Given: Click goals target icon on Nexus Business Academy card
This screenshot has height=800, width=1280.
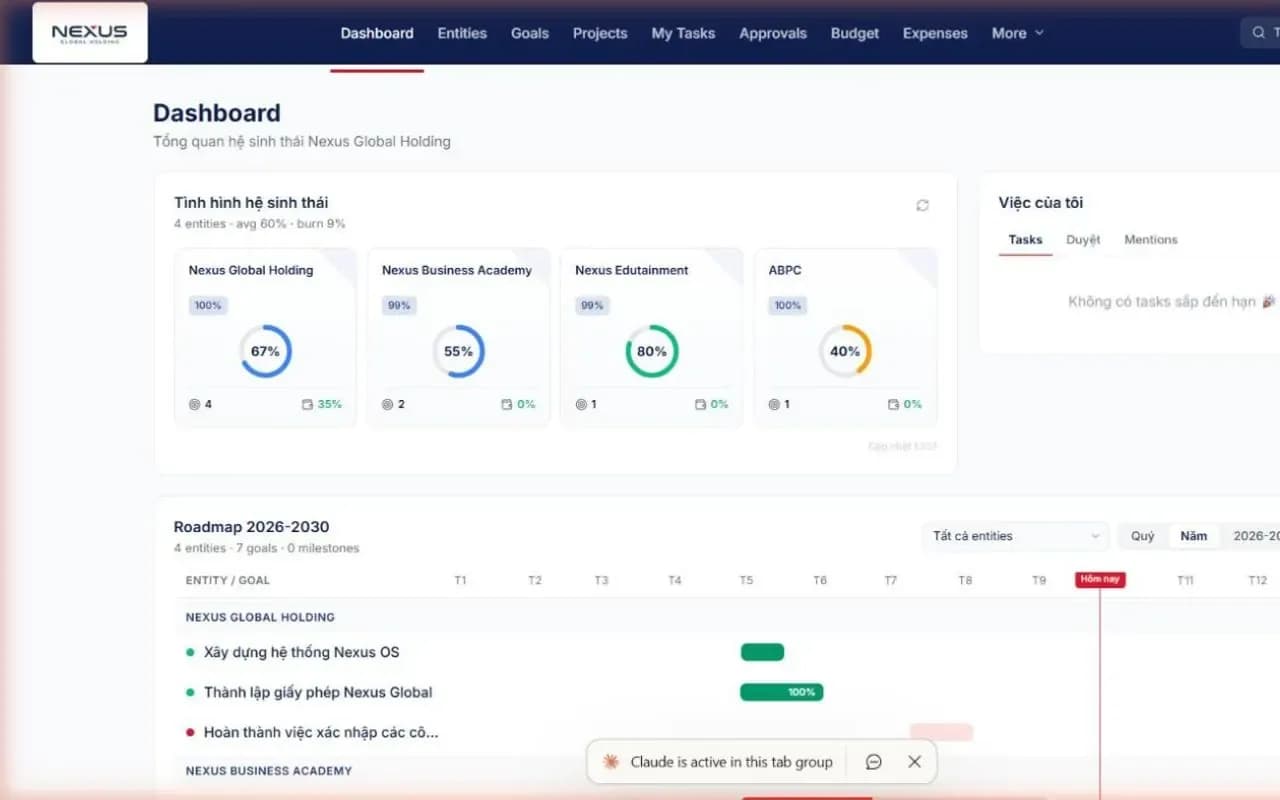Looking at the screenshot, I should [x=388, y=404].
